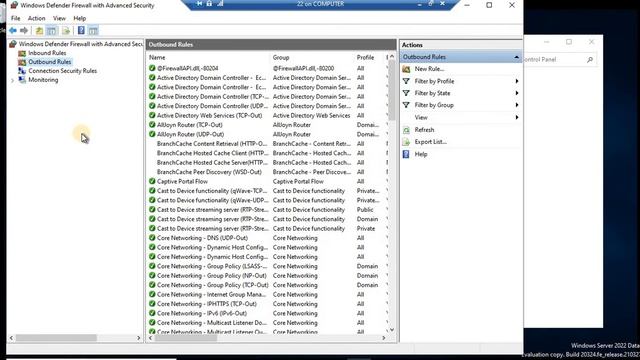This screenshot has height=360, width=640.
Task: Click the green check of @FirewallAPI.dll,-80204
Action: pos(152,68)
